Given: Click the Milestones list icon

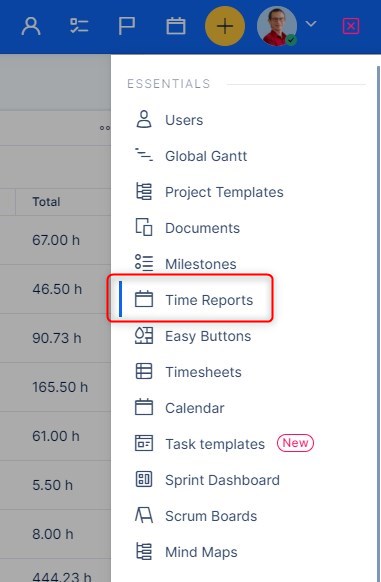Looking at the screenshot, I should pos(144,264).
